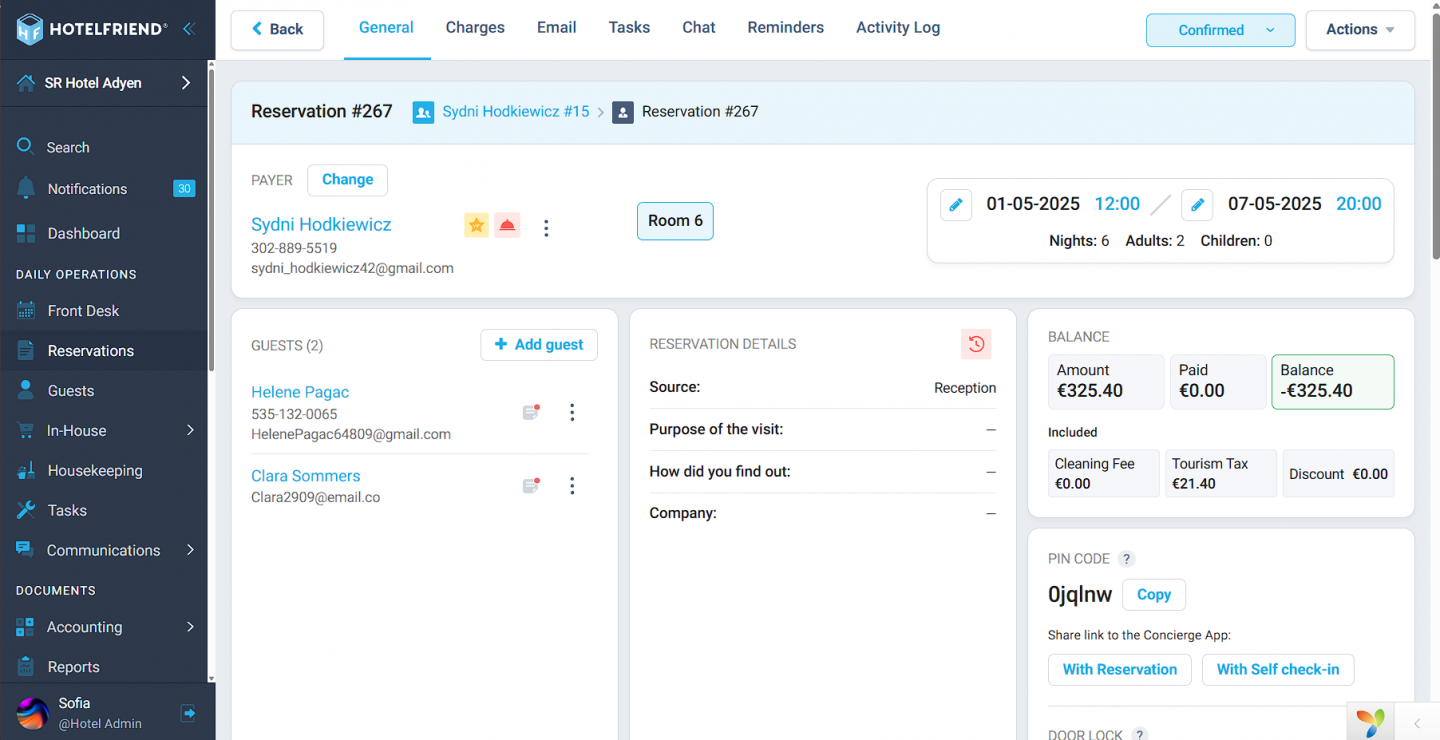The image size is (1440, 740).
Task: Copy the PIN code
Action: 1153,595
